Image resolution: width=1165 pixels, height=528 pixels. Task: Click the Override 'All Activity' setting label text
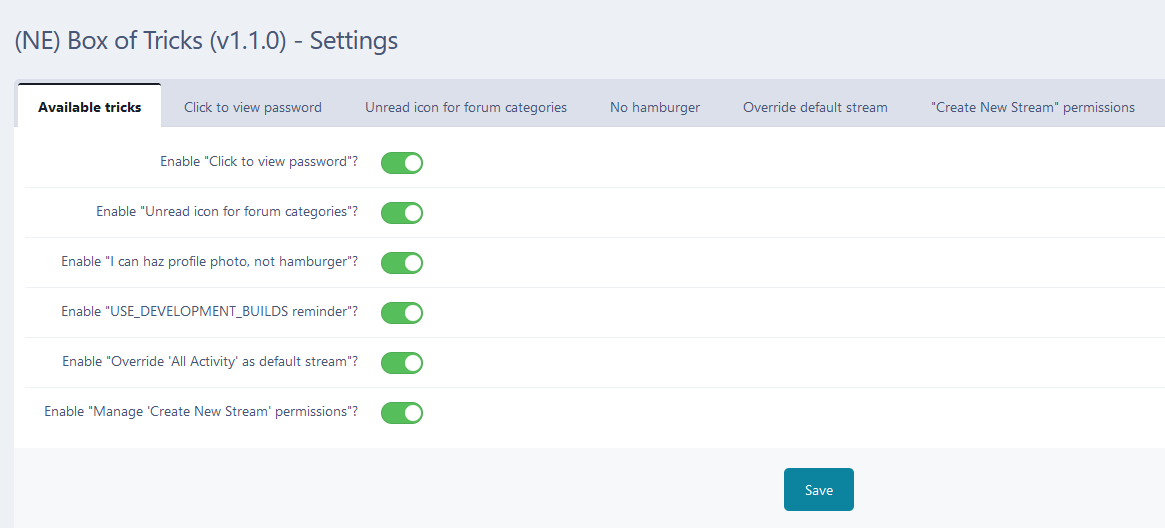(210, 362)
